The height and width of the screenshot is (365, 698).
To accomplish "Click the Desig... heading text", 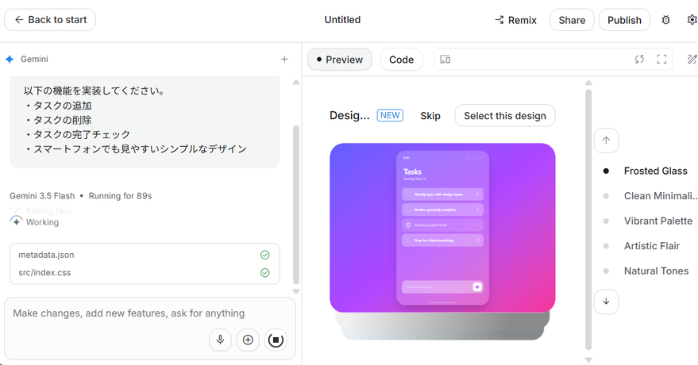I will 349,116.
